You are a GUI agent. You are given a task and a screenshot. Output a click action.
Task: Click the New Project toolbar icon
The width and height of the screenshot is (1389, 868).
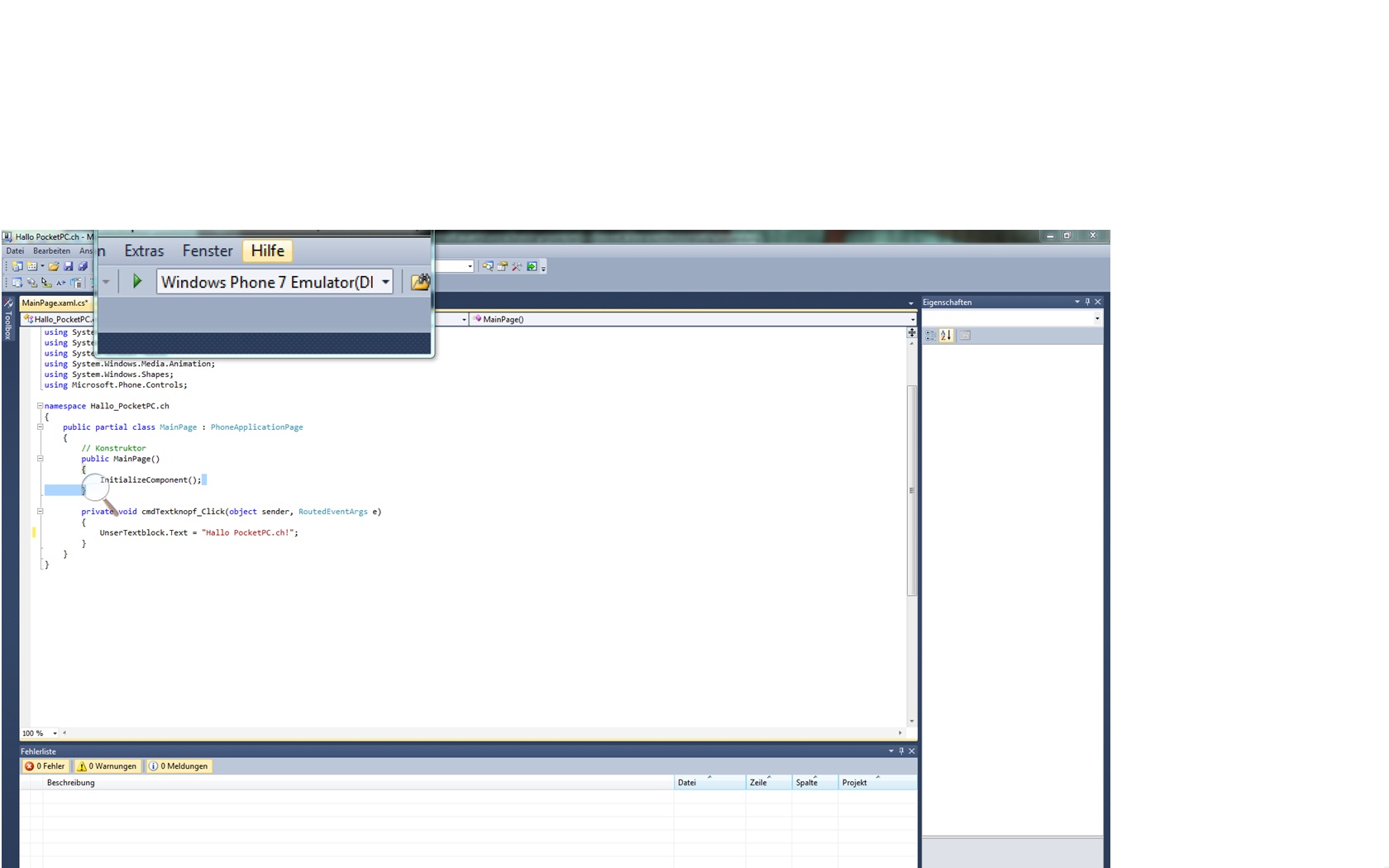click(x=17, y=265)
